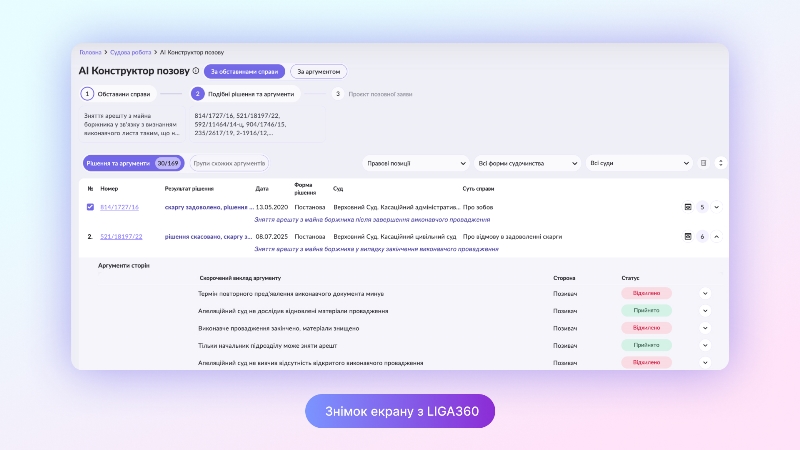The image size is (800, 450).
Task: Click the arguments count badge 5
Action: (x=702, y=207)
